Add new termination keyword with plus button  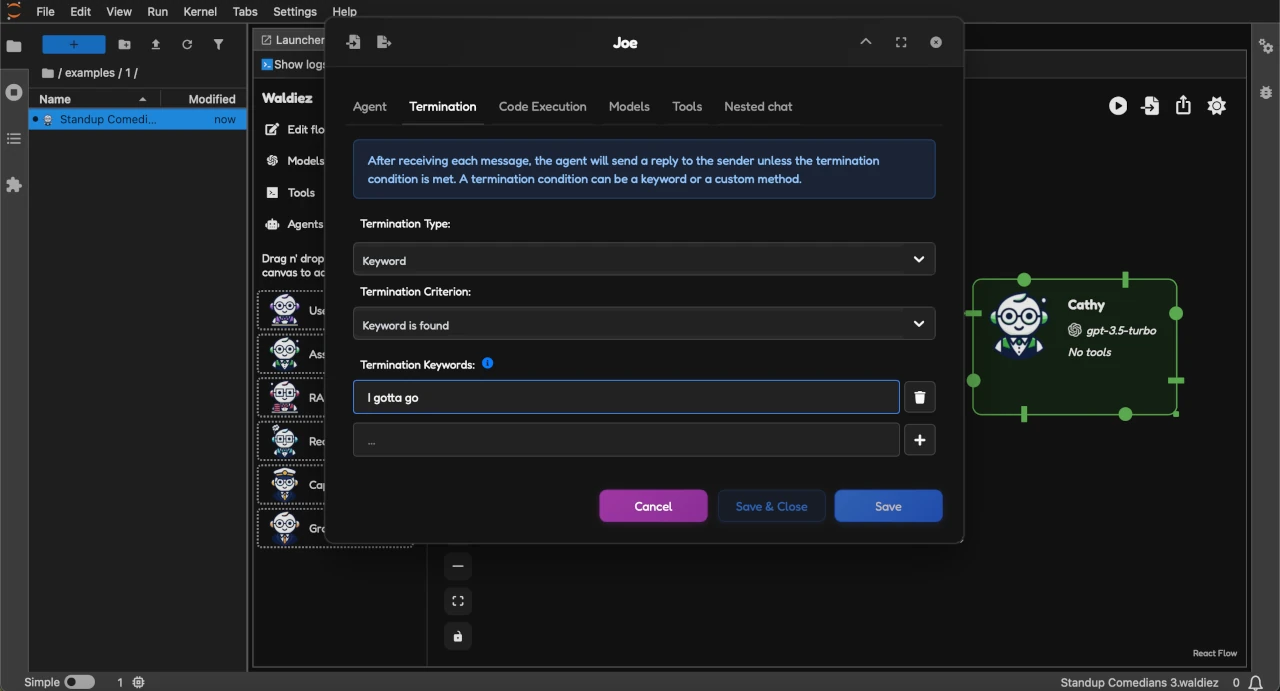(x=919, y=440)
